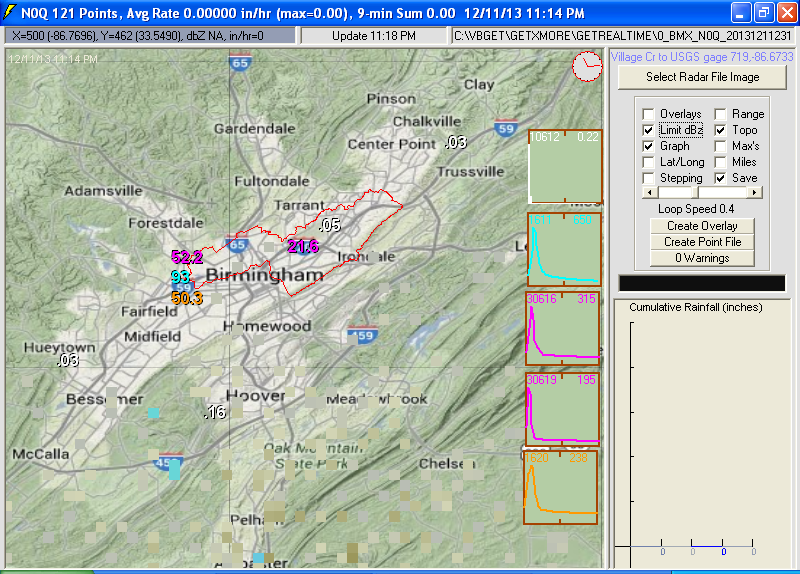The image size is (800, 574).
Task: Select the orange 50.3 gauge marker
Action: click(x=187, y=297)
